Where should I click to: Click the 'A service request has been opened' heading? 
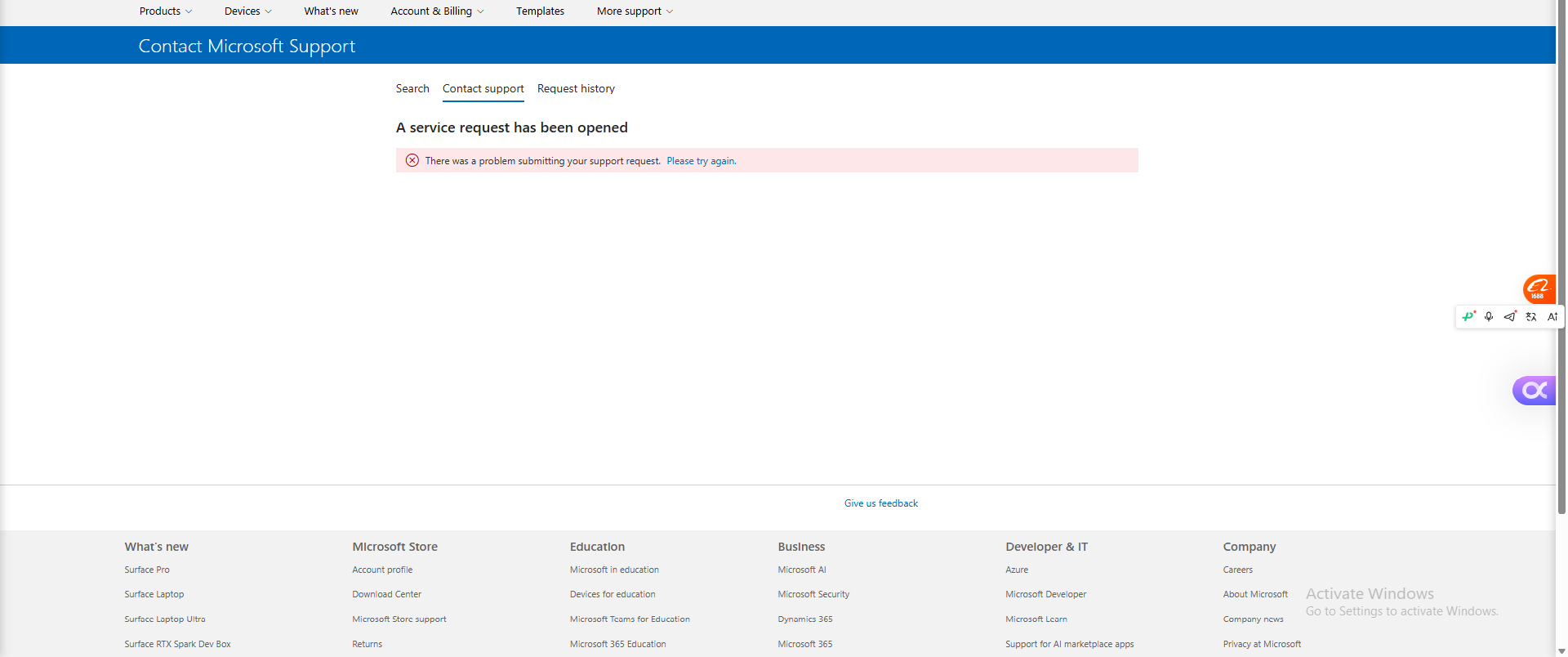[x=512, y=127]
